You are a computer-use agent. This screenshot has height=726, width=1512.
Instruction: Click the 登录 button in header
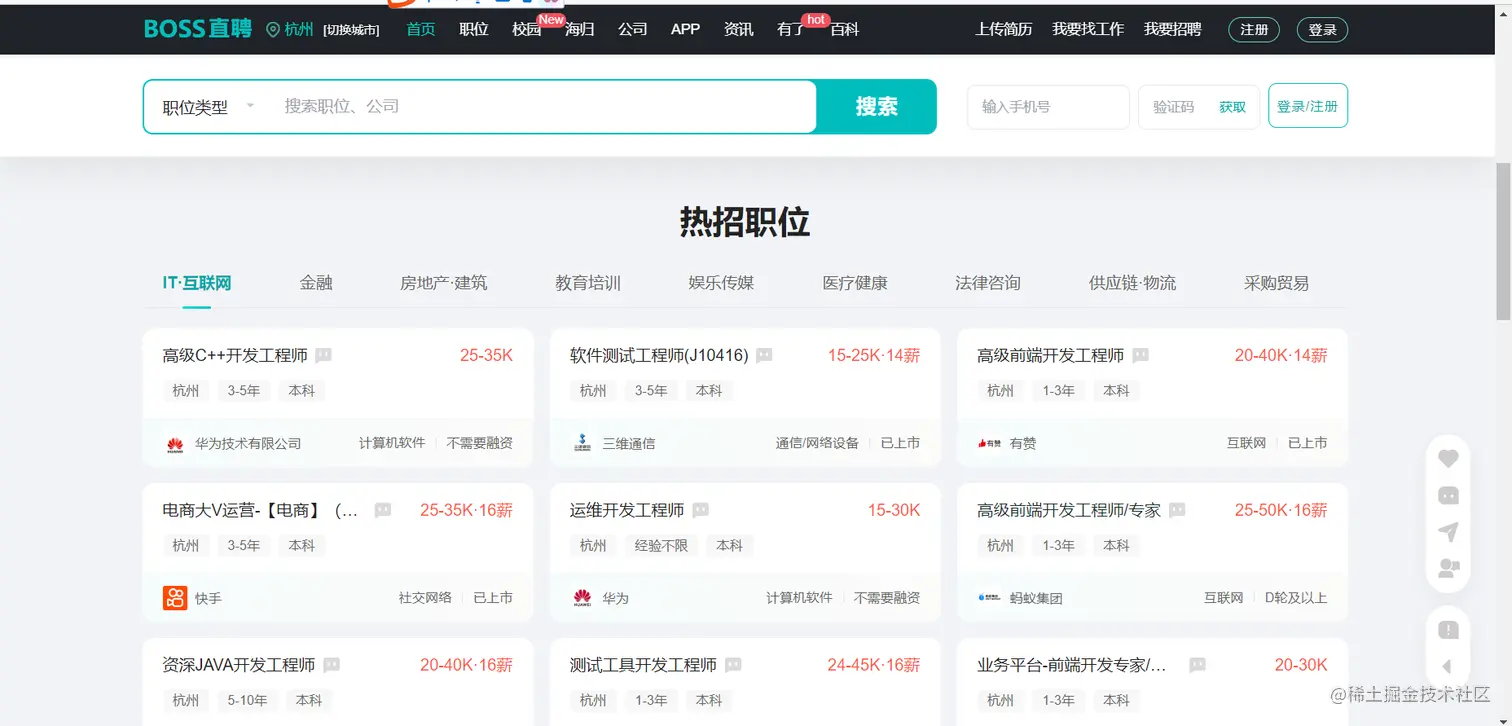pos(1322,30)
